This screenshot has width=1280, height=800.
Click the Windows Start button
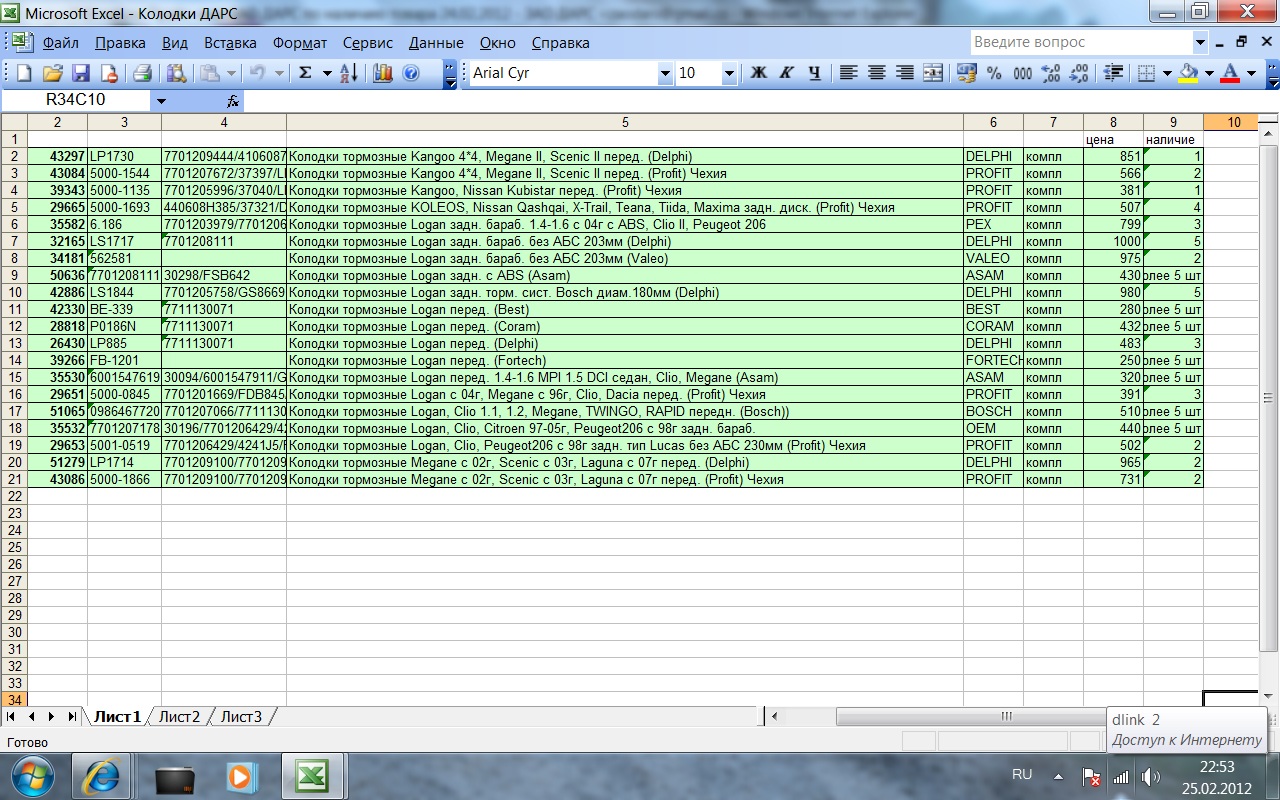32,775
